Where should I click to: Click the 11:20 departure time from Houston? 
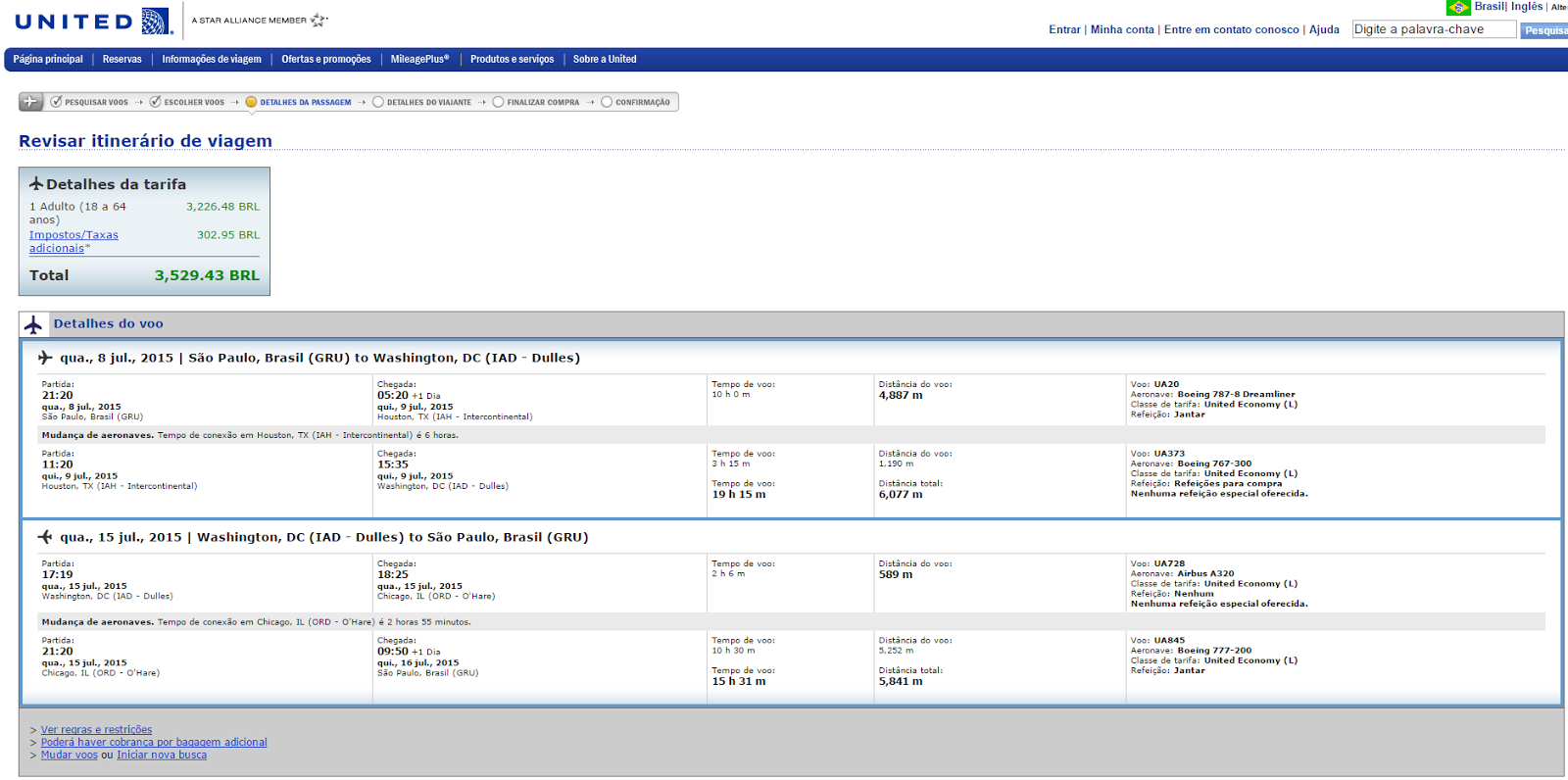point(57,465)
